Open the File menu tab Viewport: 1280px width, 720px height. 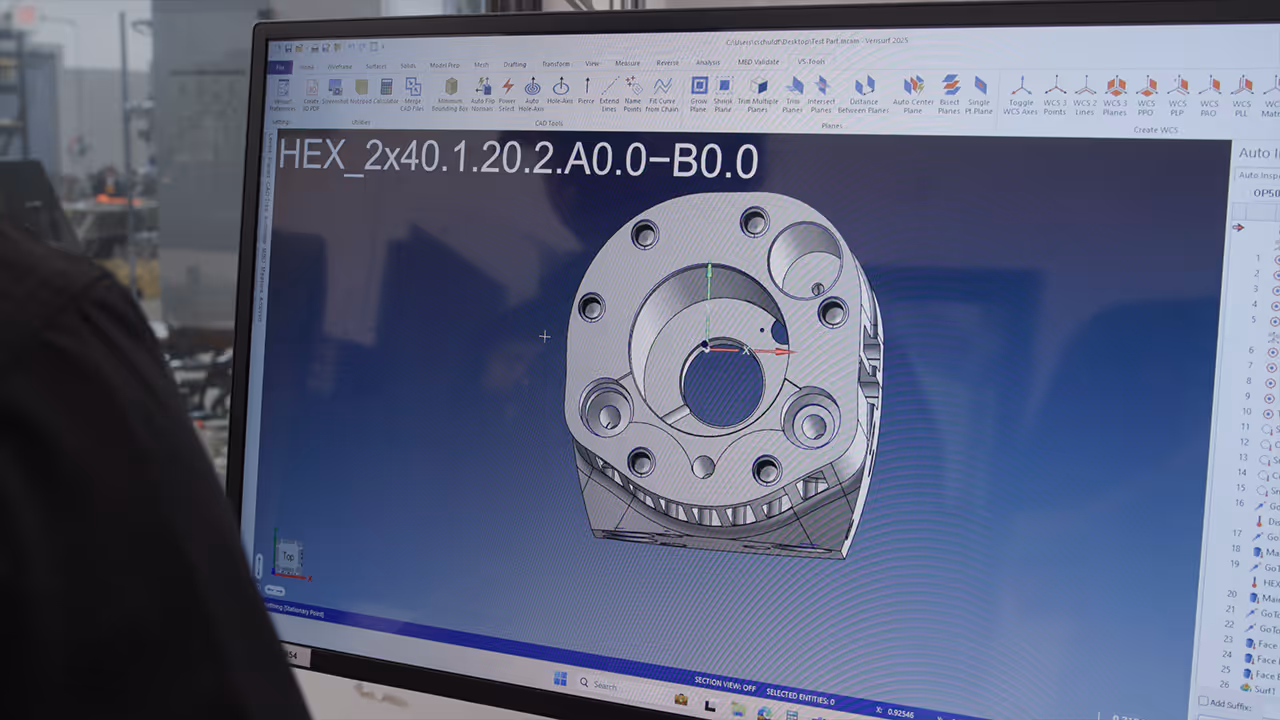[x=280, y=67]
